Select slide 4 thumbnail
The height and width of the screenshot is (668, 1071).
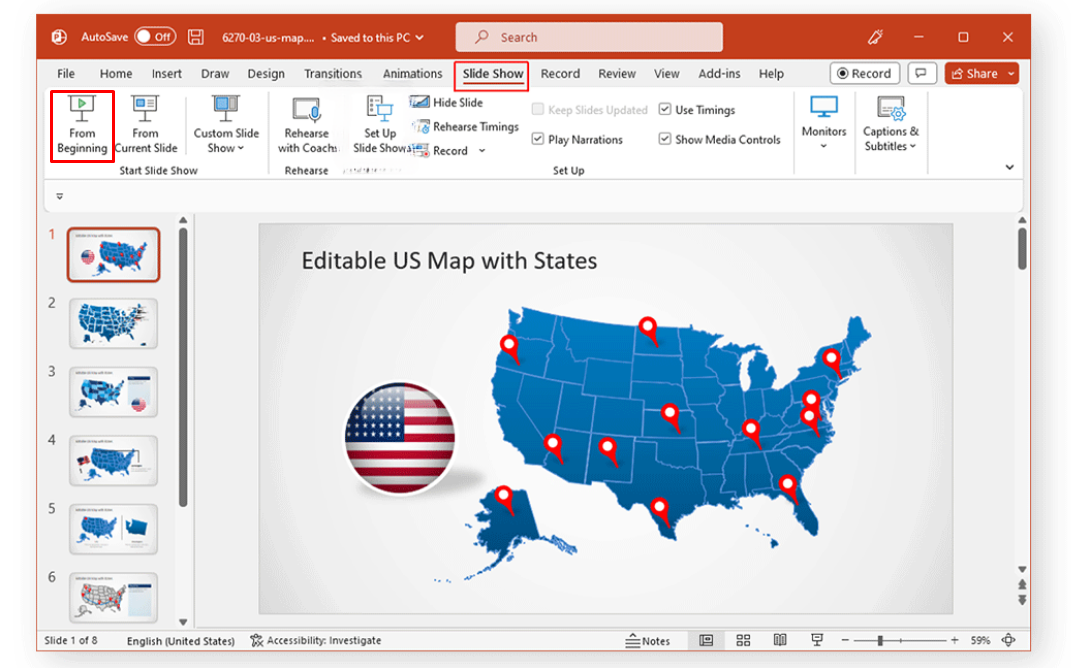(x=113, y=460)
